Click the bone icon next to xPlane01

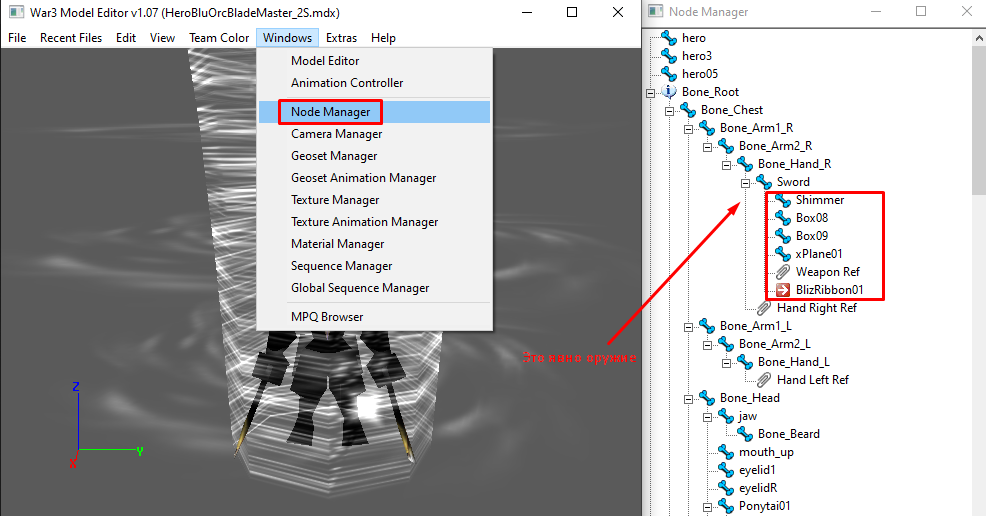click(x=783, y=254)
